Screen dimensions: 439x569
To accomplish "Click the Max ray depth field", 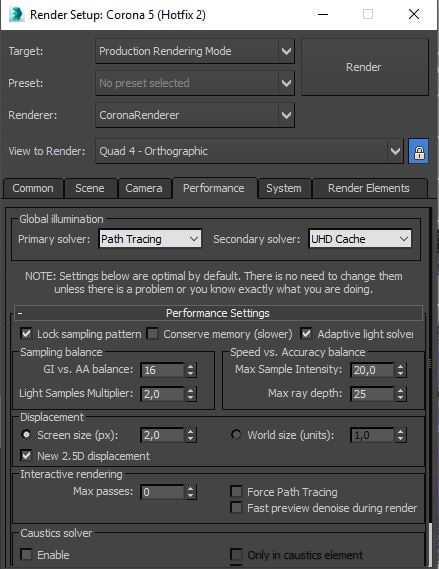I will [x=372, y=394].
